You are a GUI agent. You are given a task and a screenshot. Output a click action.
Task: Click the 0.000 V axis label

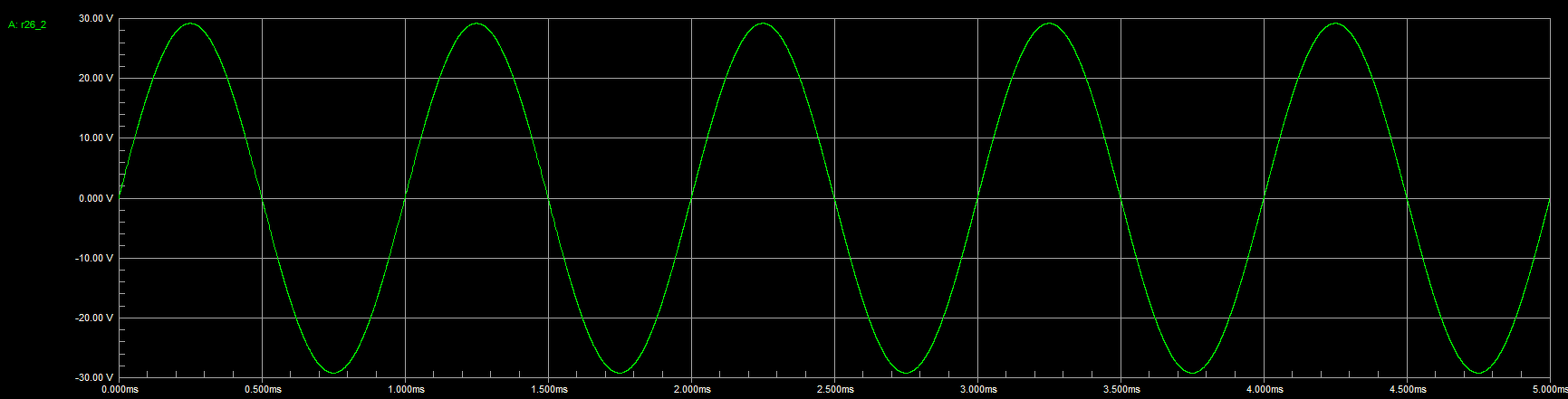[96, 198]
